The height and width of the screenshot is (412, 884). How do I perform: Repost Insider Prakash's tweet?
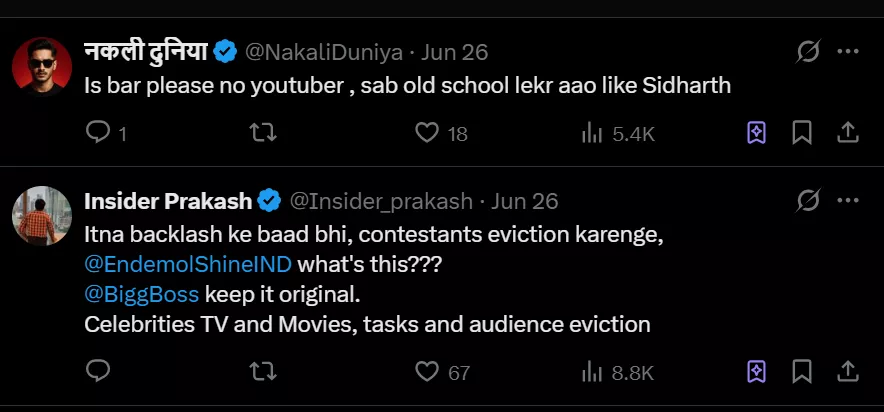[x=262, y=372]
